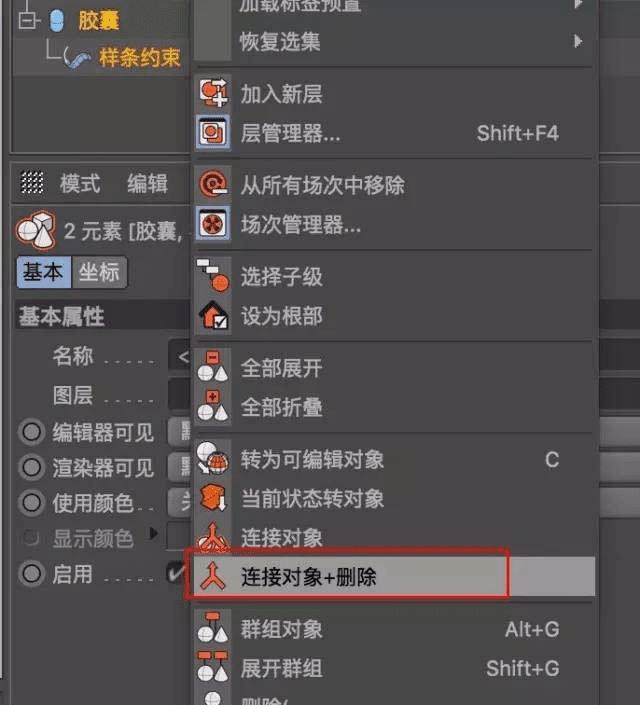This screenshot has height=705, width=640.
Task: Open the 模式 menu in Attributes panel
Action: click(x=80, y=183)
